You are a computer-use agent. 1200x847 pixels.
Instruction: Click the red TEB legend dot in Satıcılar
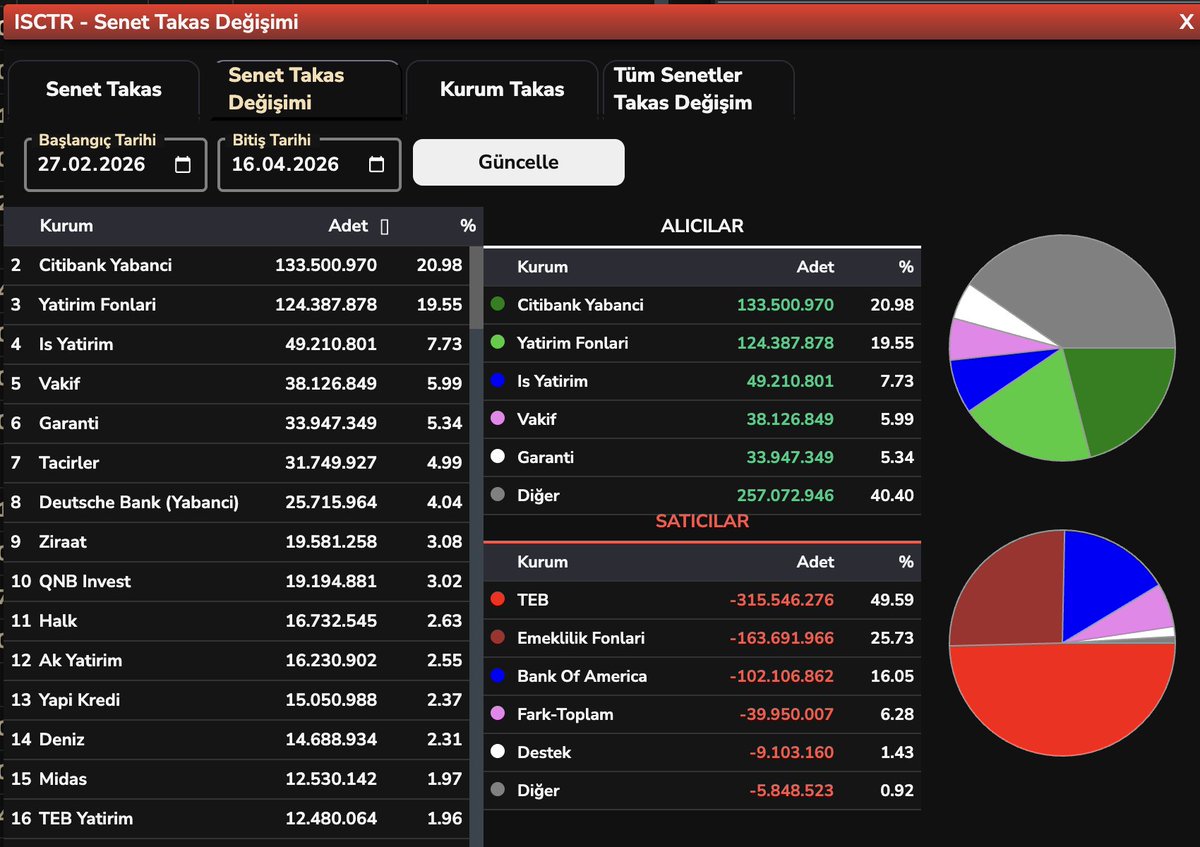497,600
